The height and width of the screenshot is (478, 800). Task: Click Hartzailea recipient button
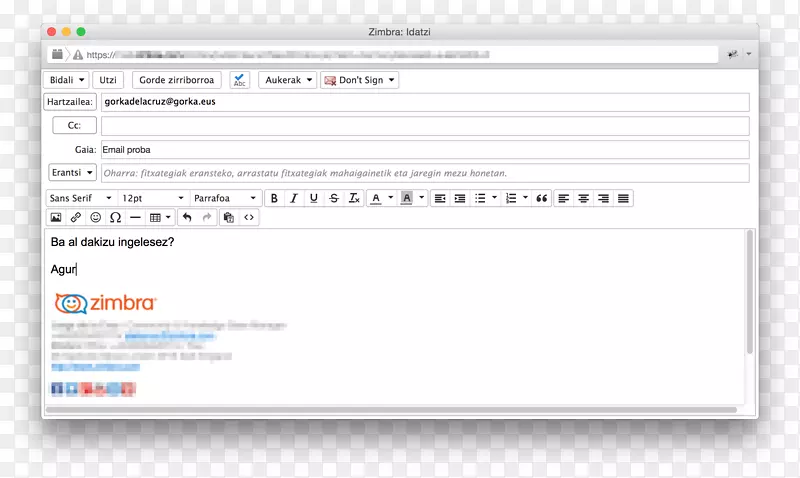click(70, 102)
